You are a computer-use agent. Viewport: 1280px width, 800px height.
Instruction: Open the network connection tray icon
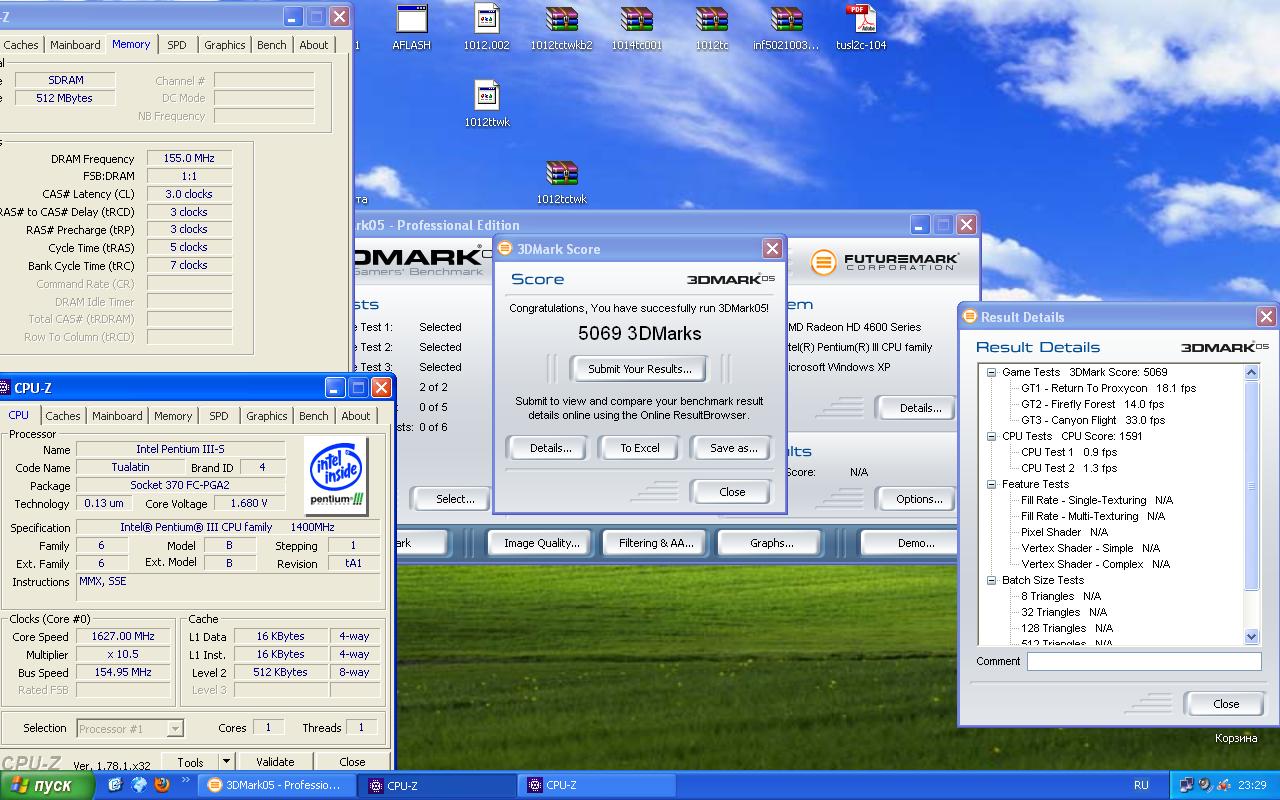[1187, 785]
